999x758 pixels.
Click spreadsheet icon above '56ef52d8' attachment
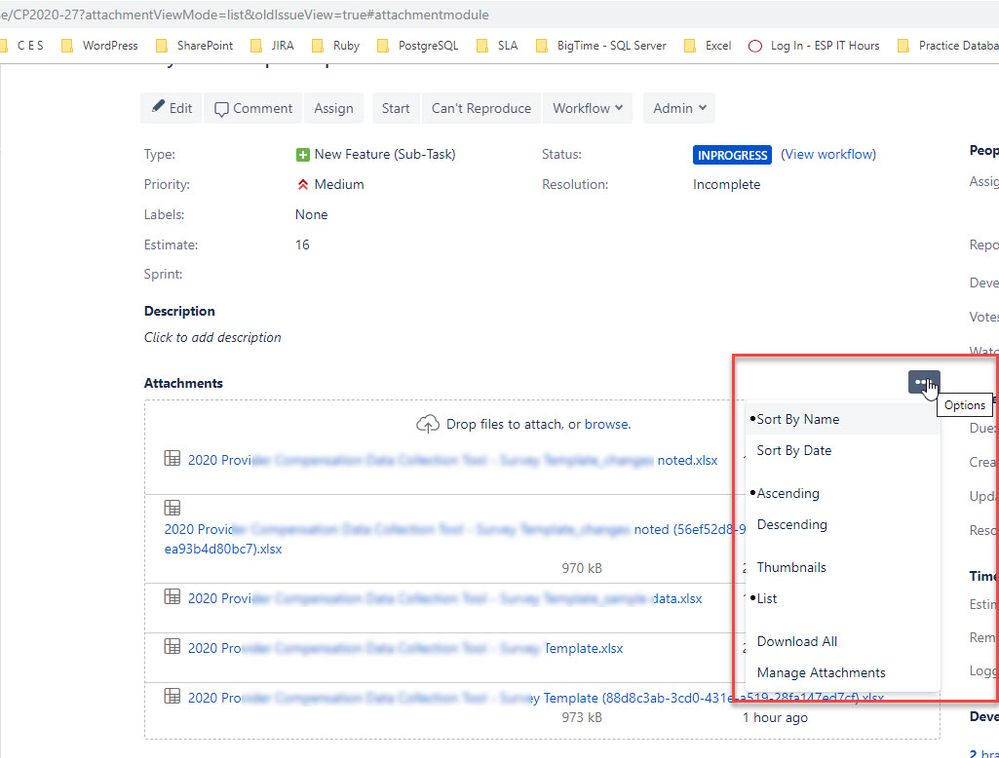coord(172,508)
